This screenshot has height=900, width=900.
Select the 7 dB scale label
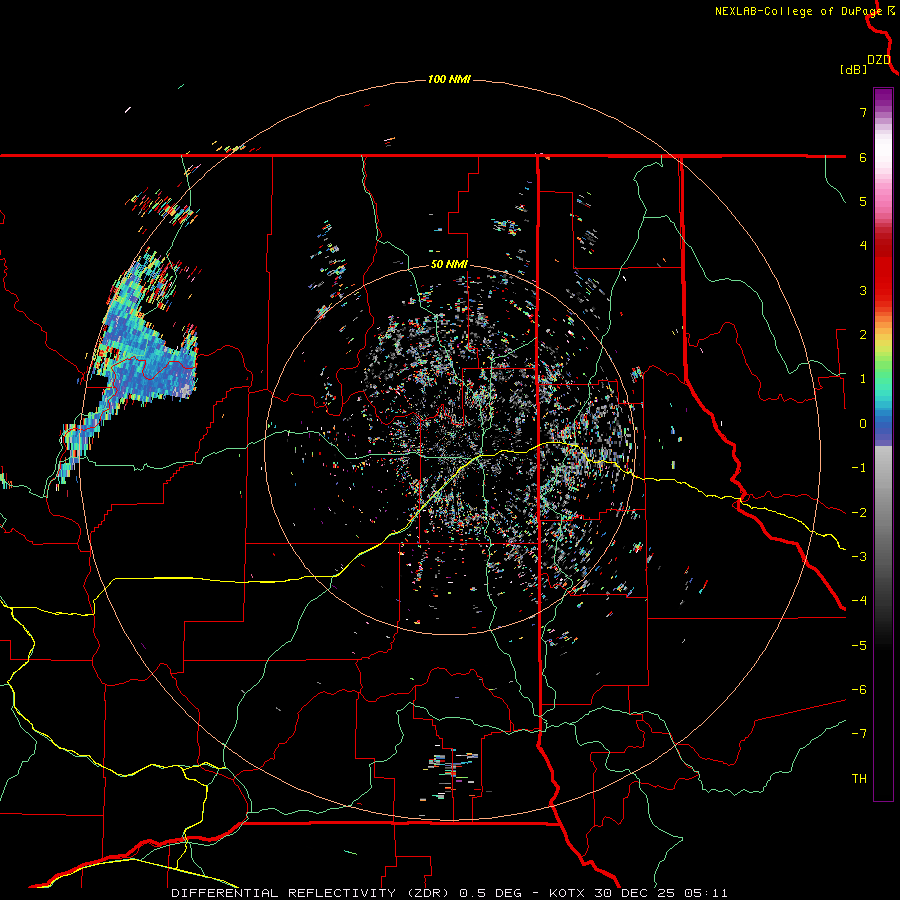(863, 112)
